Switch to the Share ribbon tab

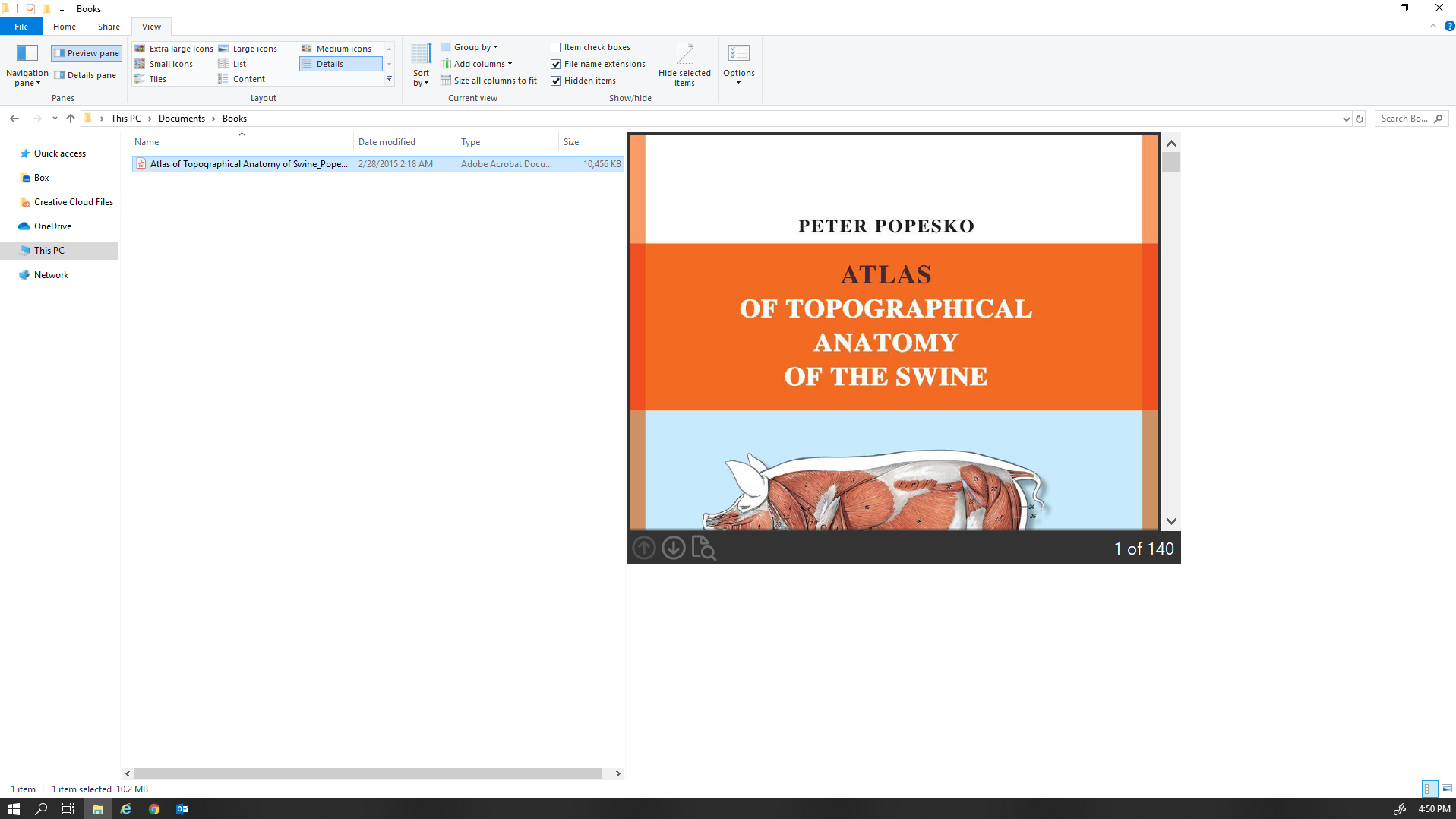click(109, 27)
